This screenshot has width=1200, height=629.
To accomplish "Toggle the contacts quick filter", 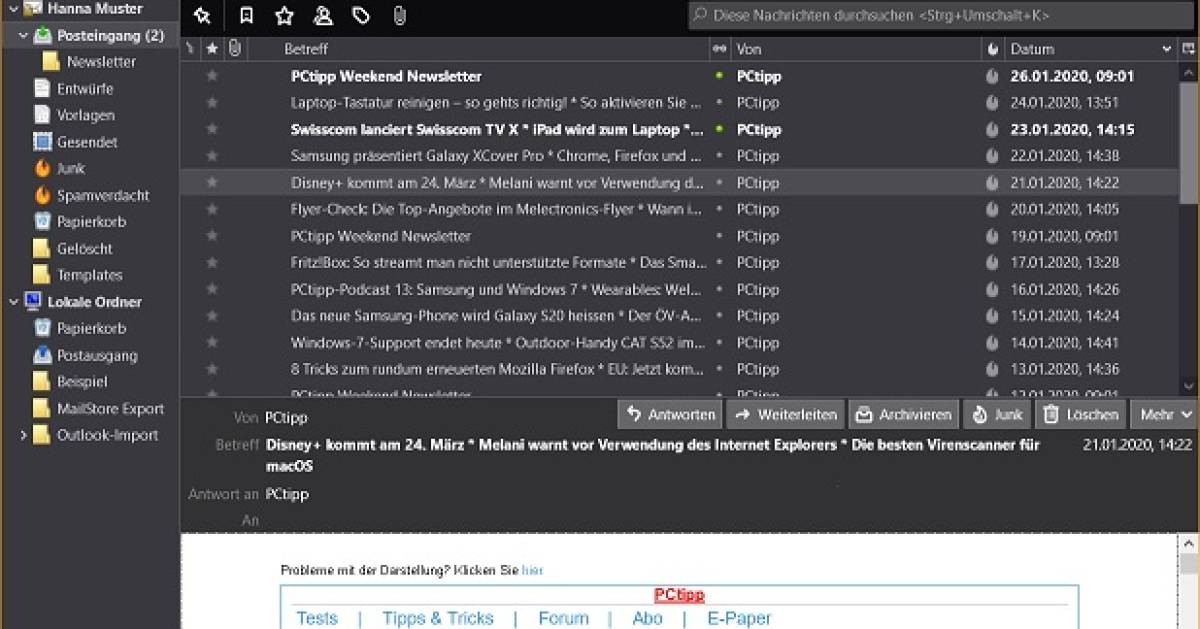I will coord(323,16).
